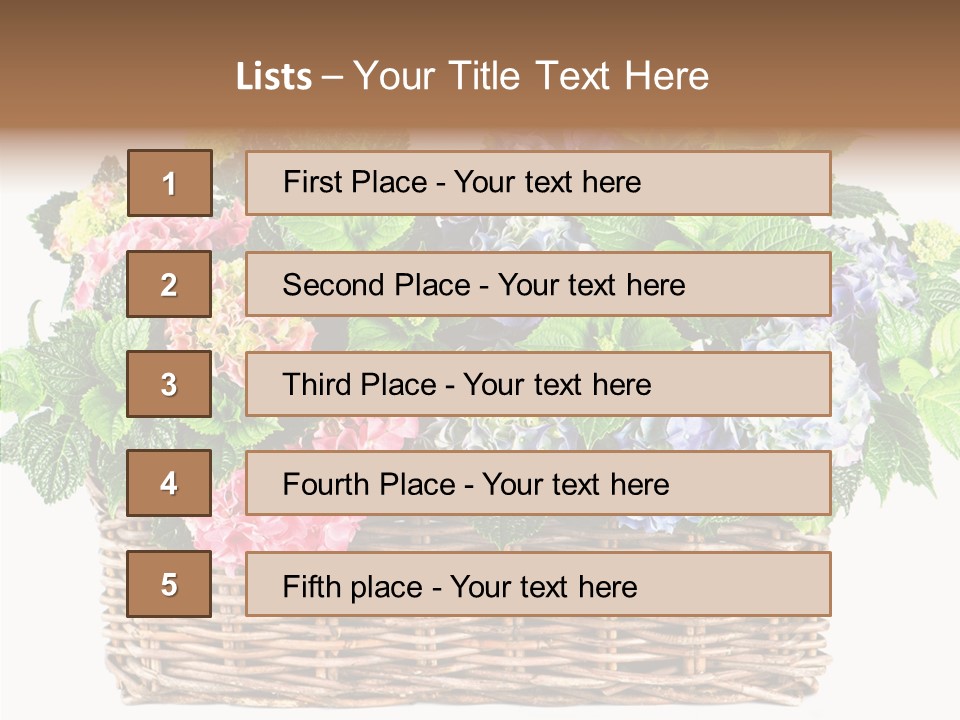Select the 'Fourth Place' text bar
Image resolution: width=960 pixels, height=720 pixels.
point(538,484)
